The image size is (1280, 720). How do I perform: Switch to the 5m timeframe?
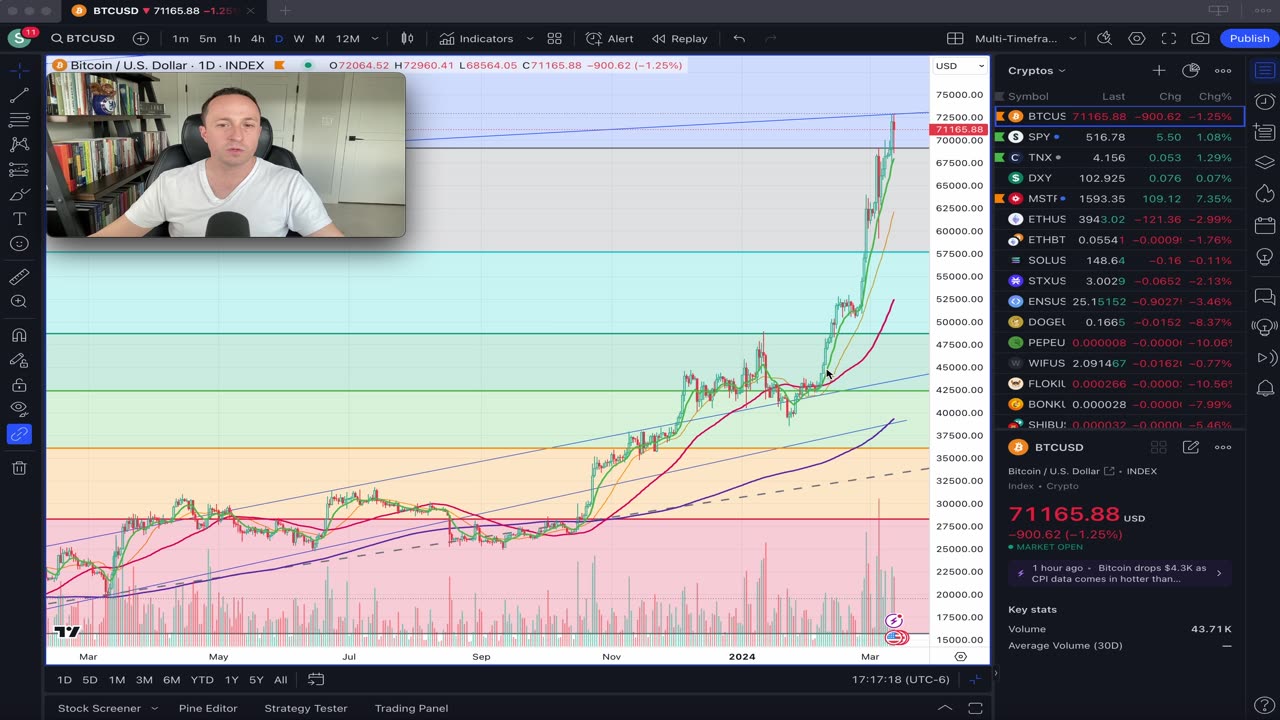[x=207, y=38]
